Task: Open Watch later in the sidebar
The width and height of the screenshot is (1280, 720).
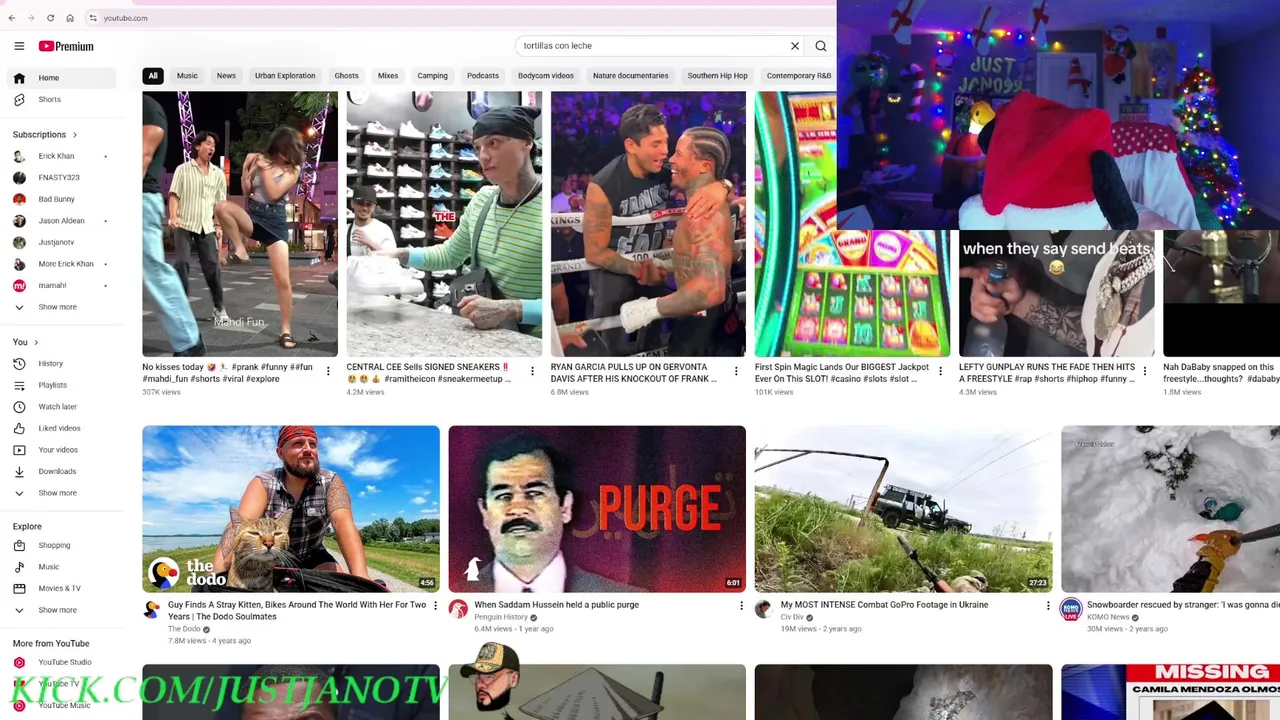Action: click(62, 407)
